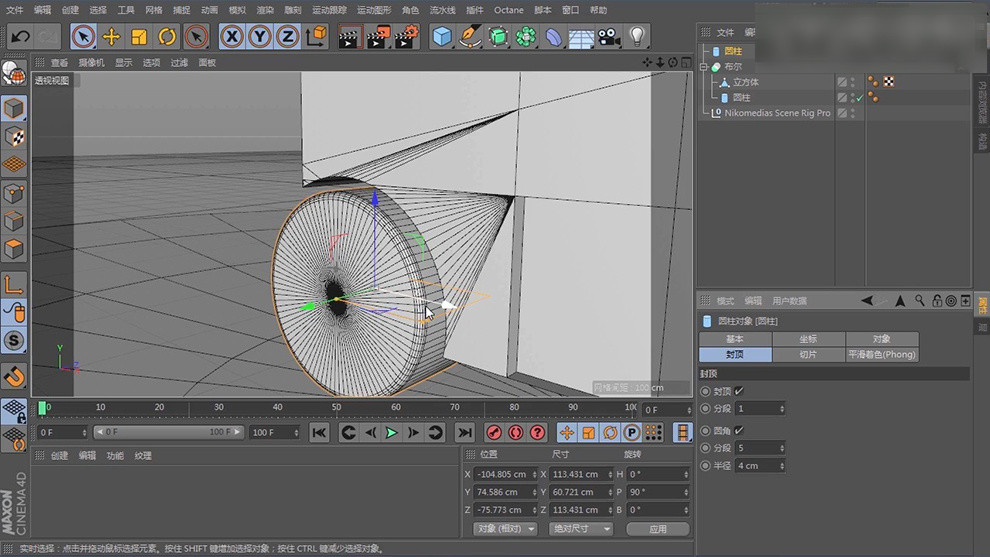
Task: Open the Render Settings clapperboard with gear
Action: (406, 37)
